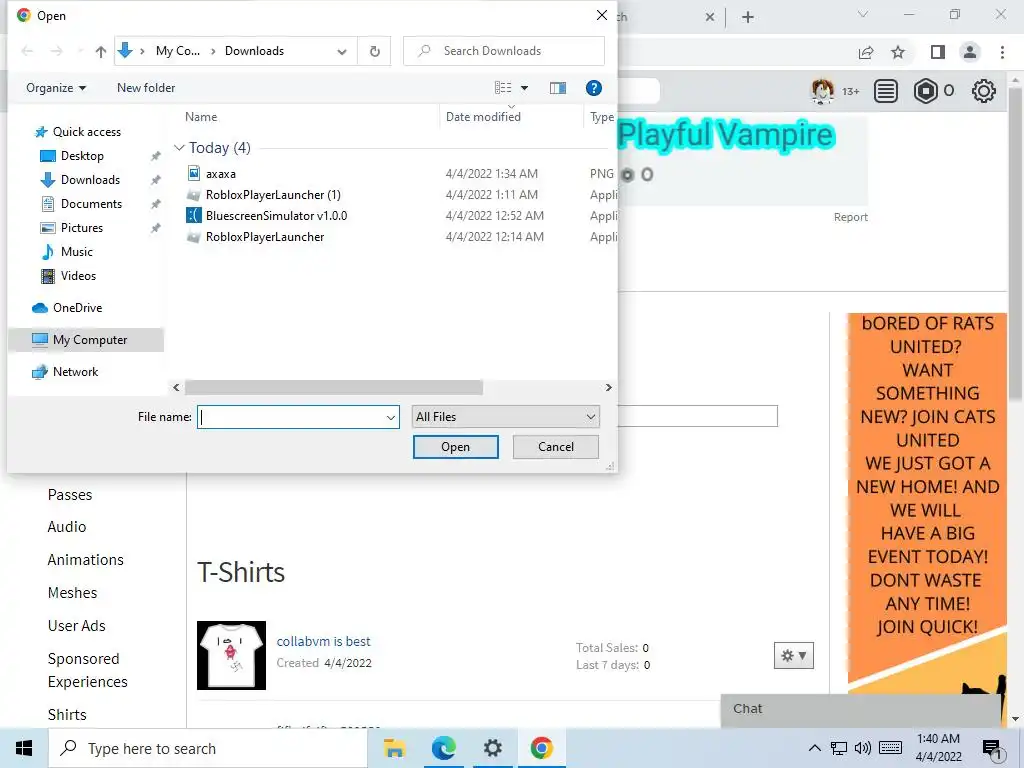Expand the address bar history dropdown
This screenshot has width=1024, height=768.
tap(342, 51)
